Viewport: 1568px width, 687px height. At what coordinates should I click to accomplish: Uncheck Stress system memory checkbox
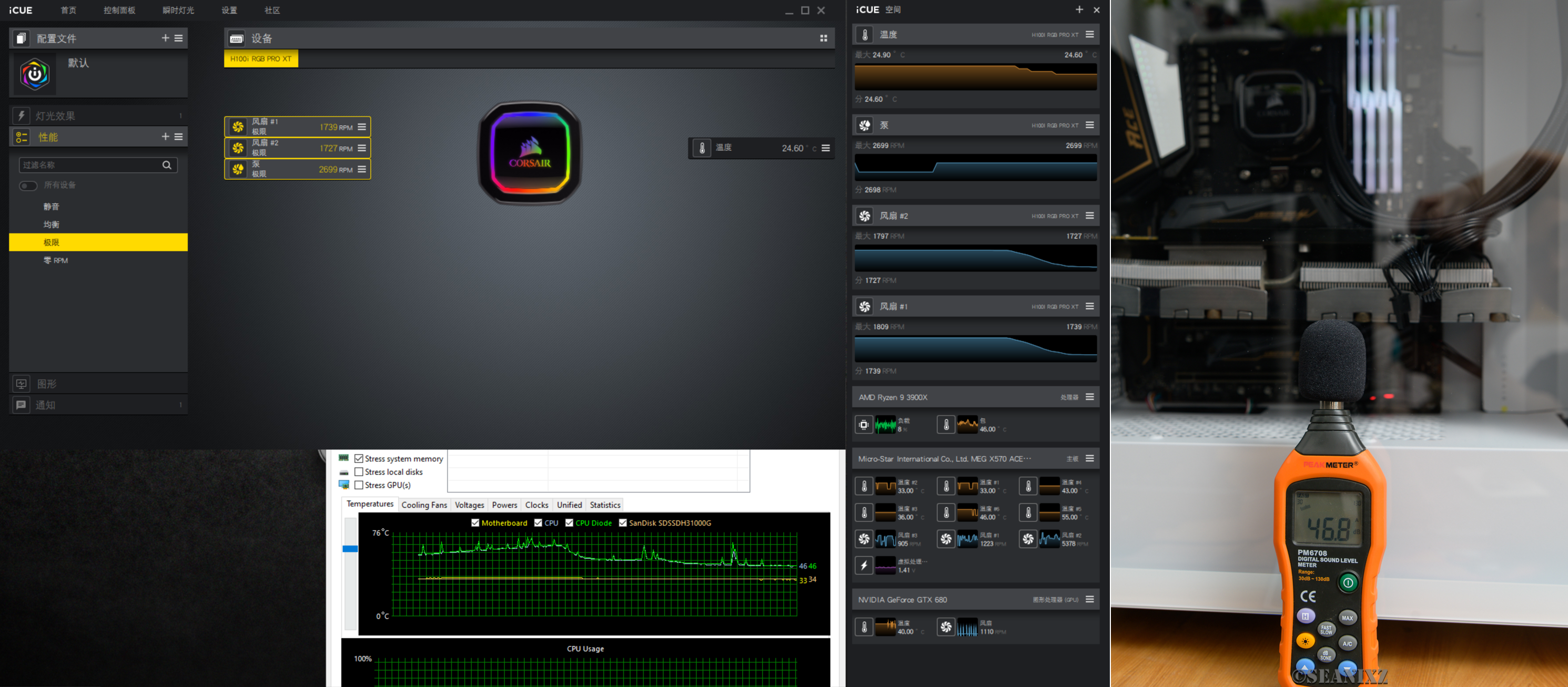[359, 459]
